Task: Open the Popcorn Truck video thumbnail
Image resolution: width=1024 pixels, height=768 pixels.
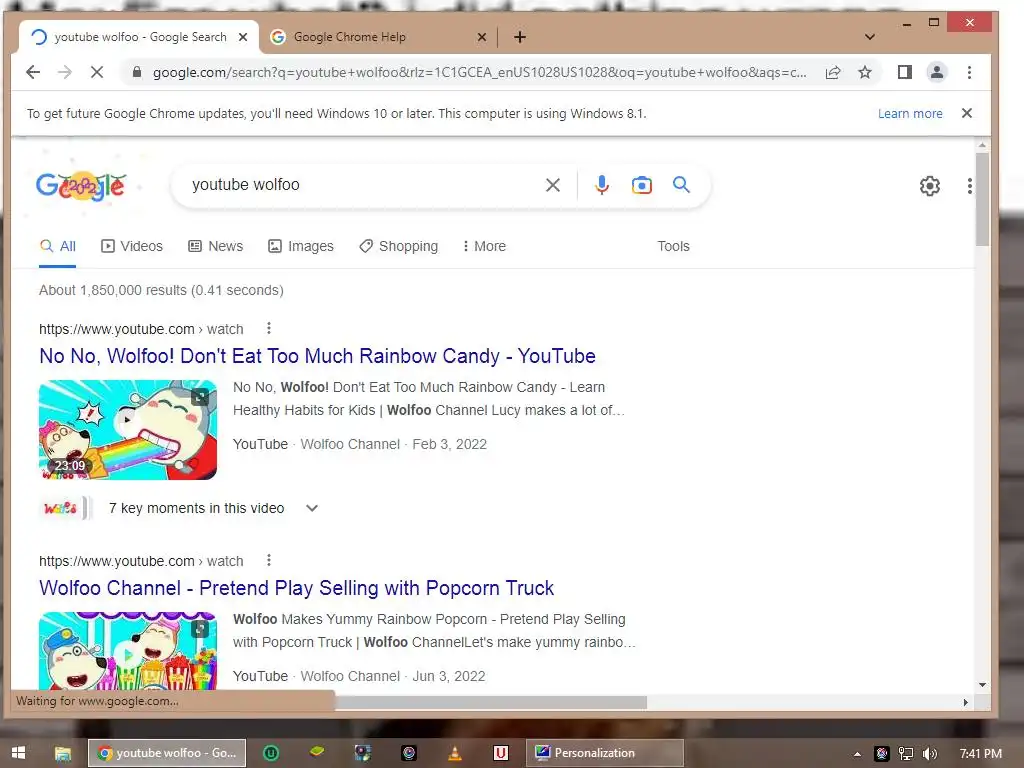Action: pos(128,651)
